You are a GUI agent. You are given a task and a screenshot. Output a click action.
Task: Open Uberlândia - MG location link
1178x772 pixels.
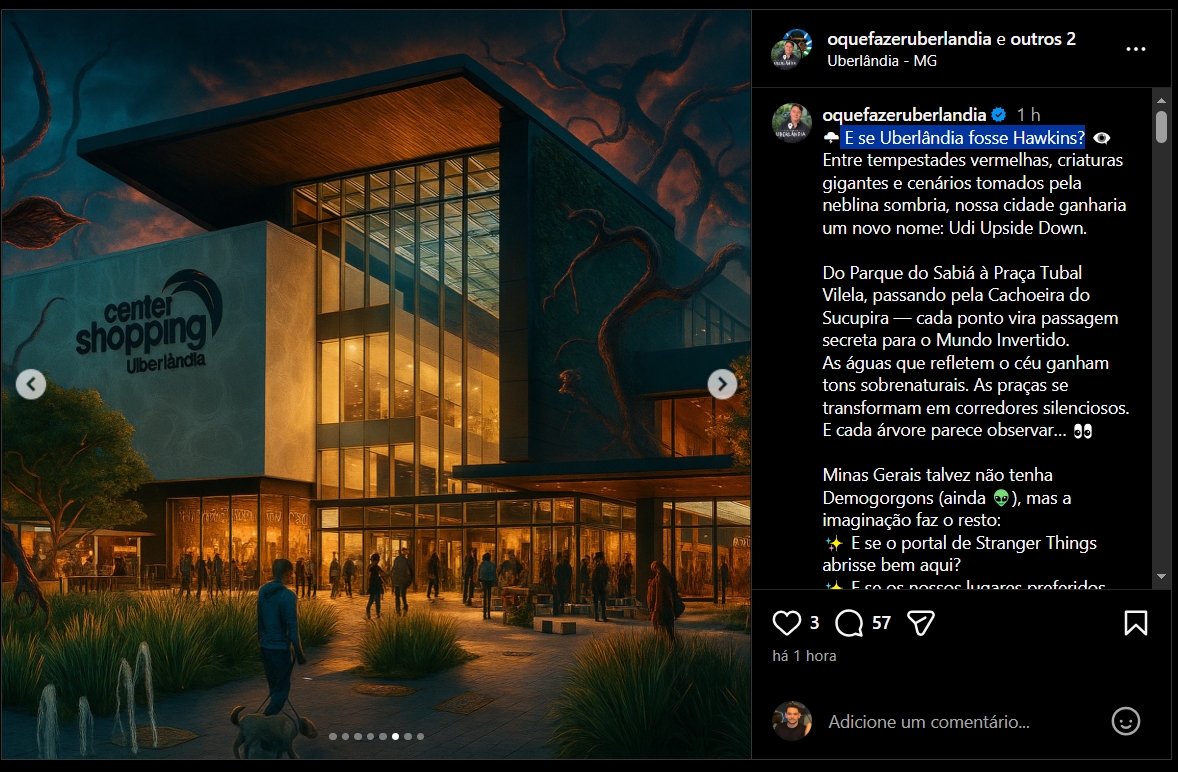click(881, 61)
